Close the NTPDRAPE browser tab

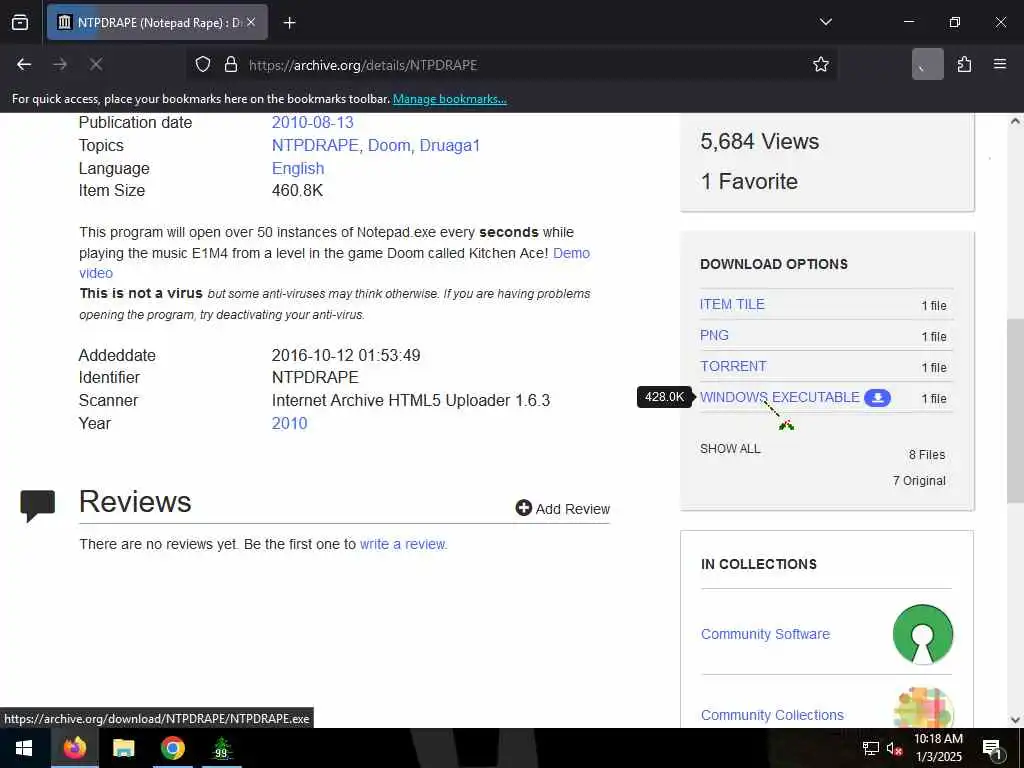coord(251,23)
